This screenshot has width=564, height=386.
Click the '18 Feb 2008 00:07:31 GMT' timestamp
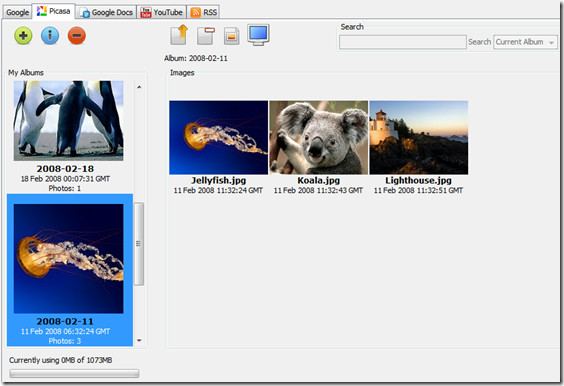tap(65, 179)
